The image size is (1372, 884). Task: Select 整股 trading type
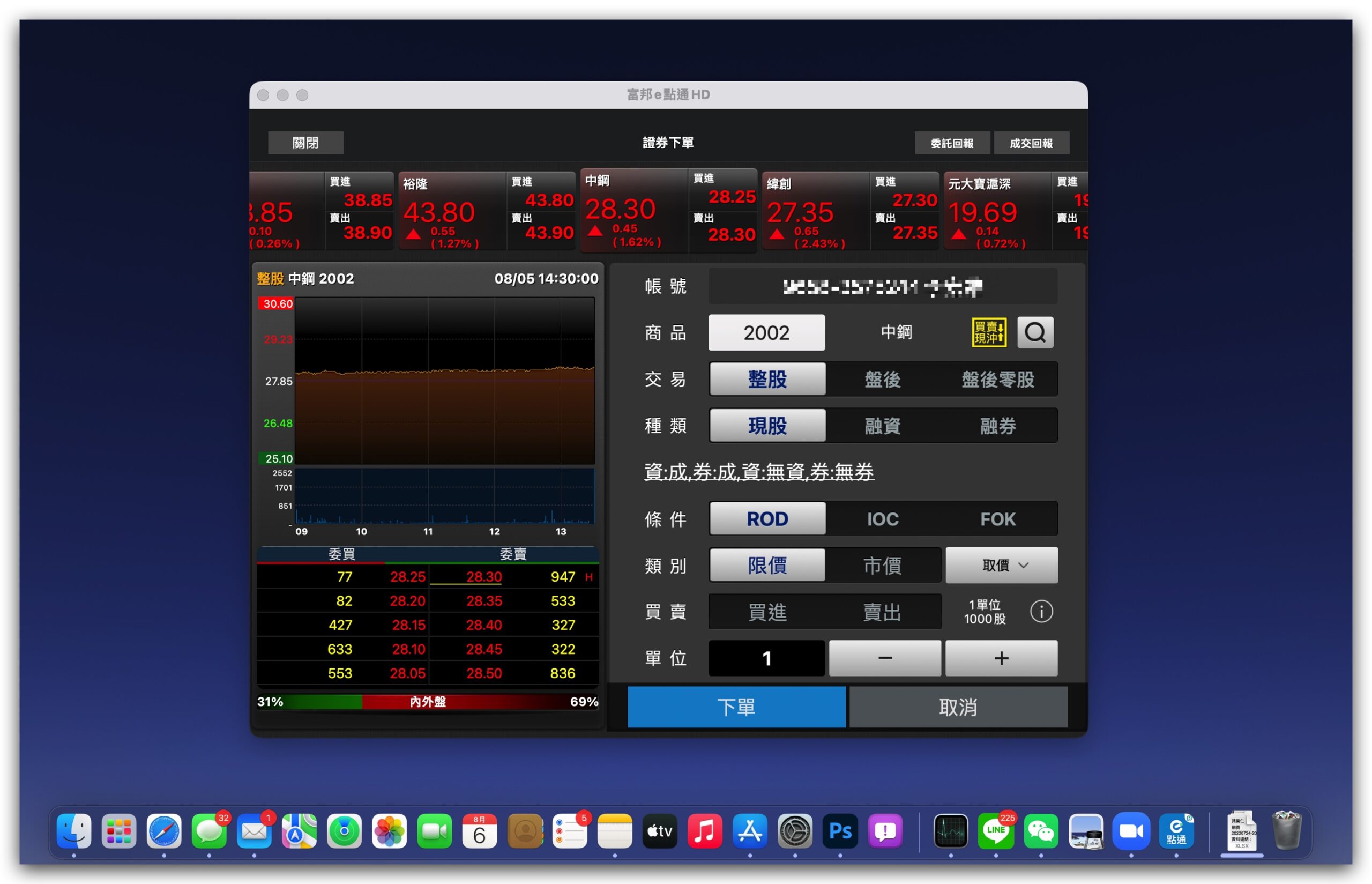point(767,379)
